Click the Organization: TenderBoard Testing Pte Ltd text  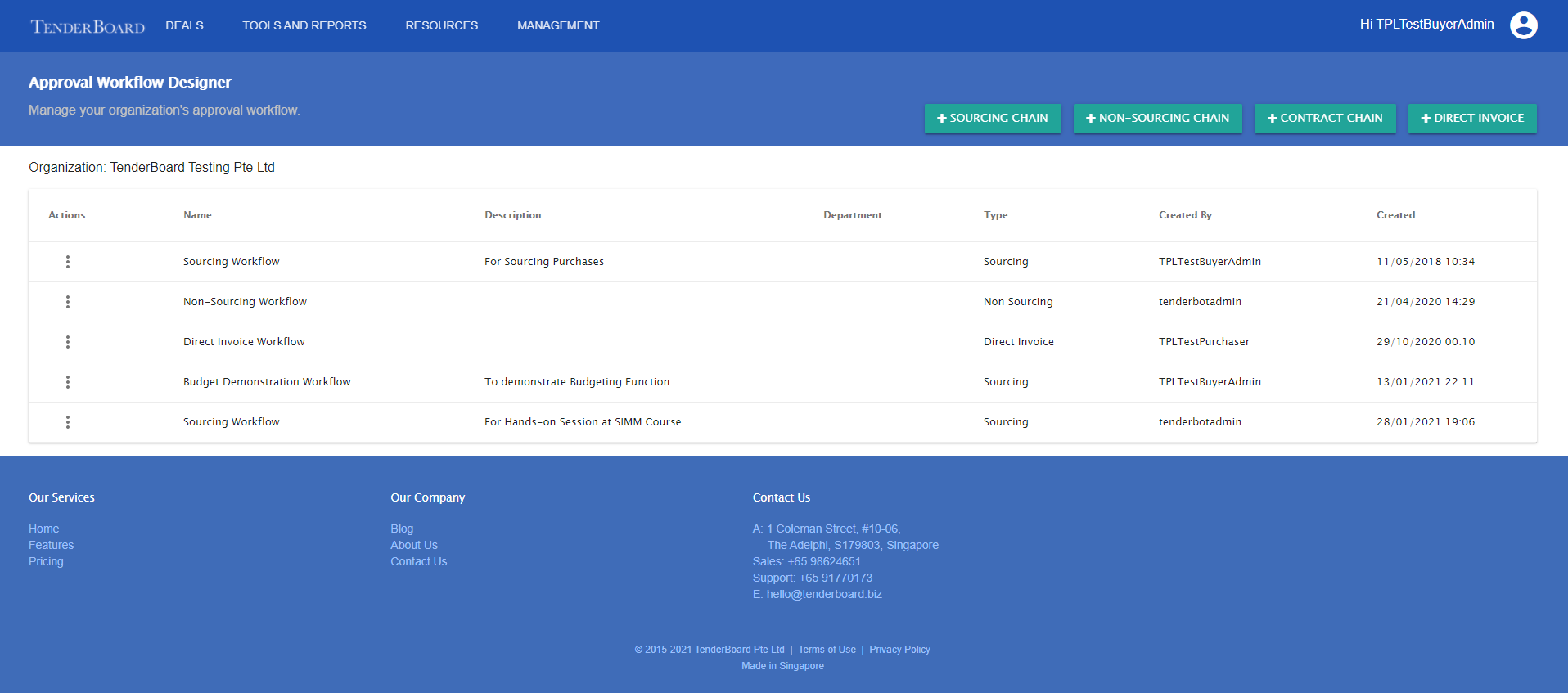151,167
